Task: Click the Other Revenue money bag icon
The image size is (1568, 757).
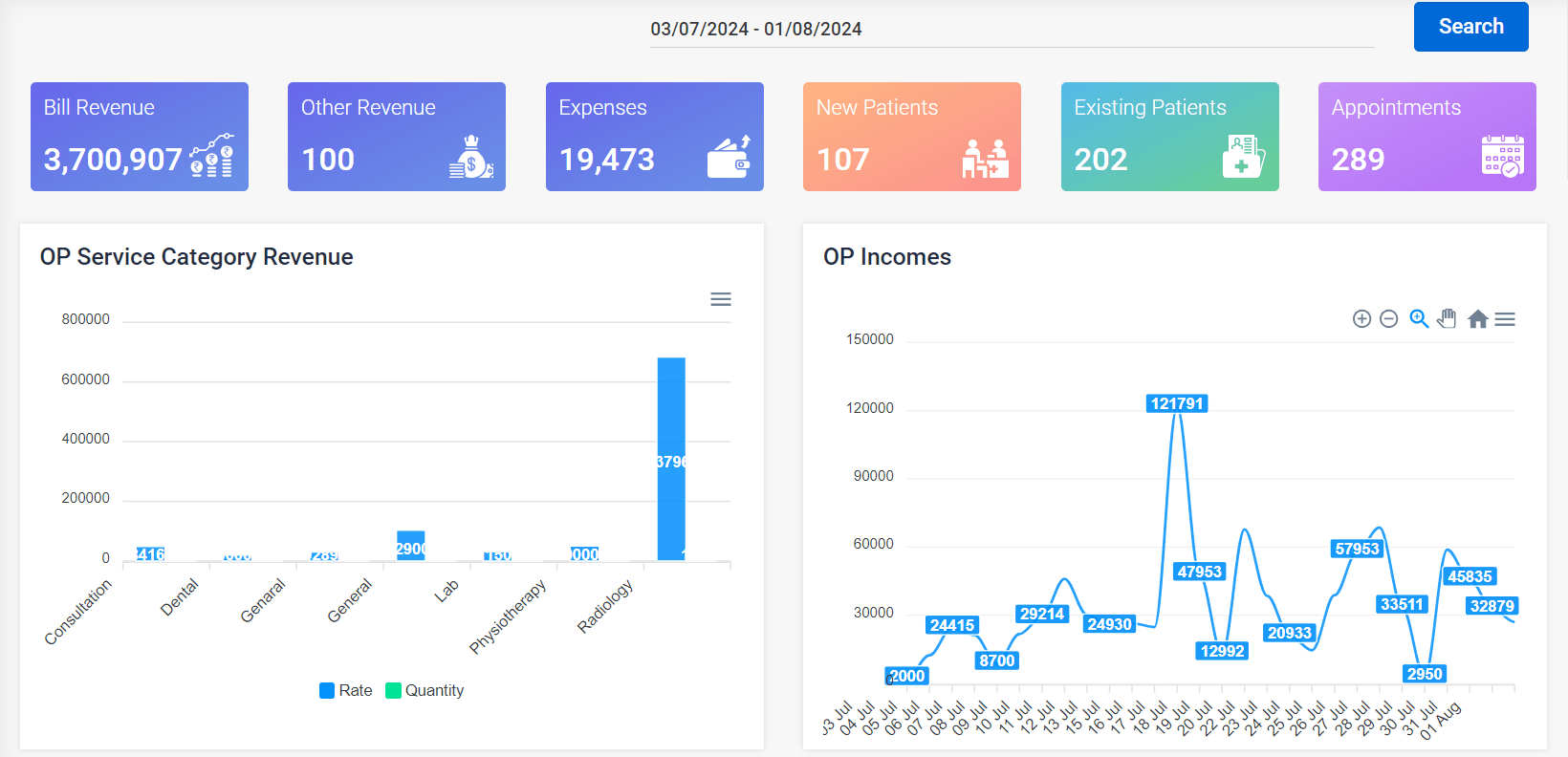Action: pos(471,157)
